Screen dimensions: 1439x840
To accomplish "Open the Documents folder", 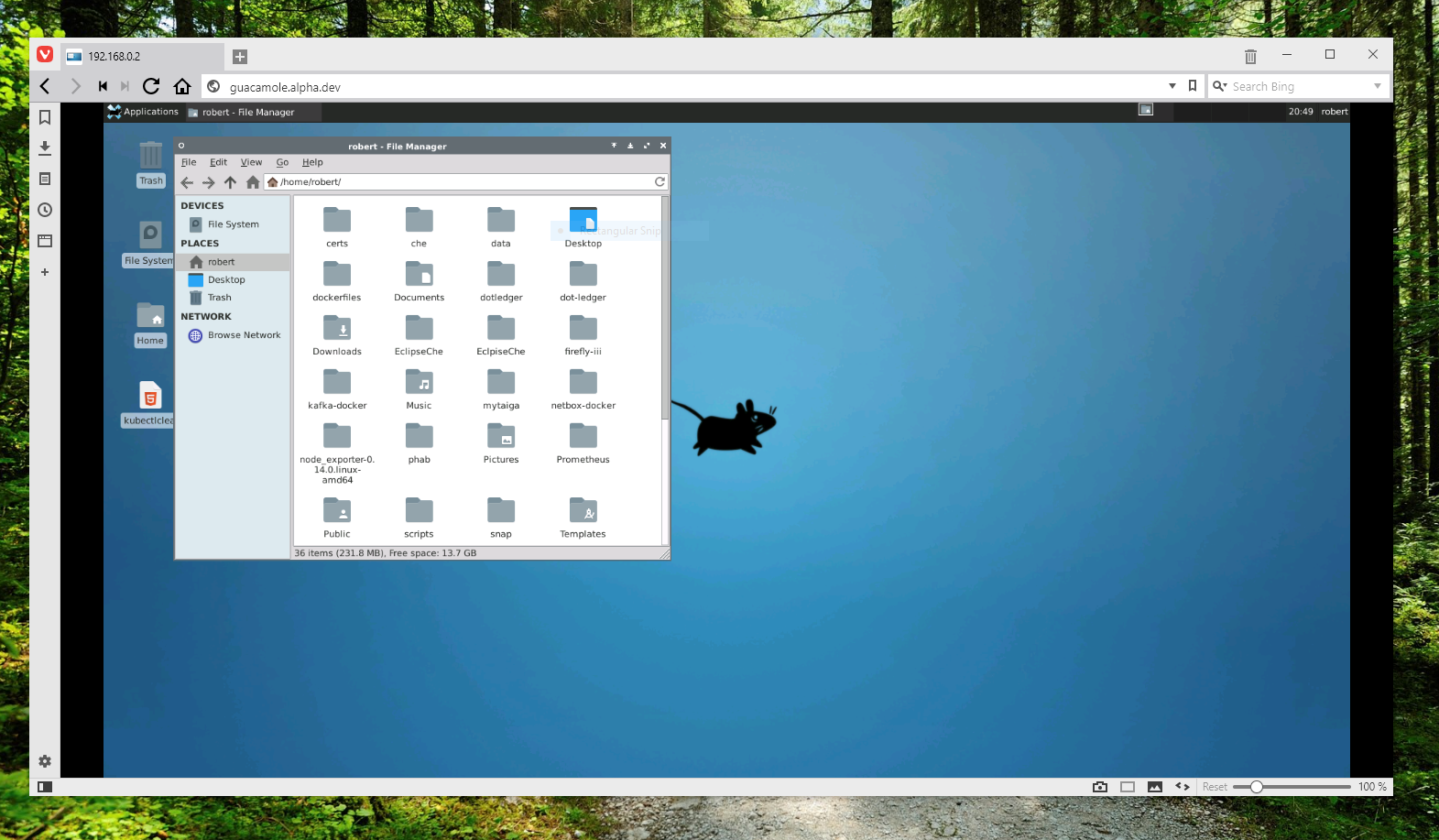I will [x=419, y=280].
